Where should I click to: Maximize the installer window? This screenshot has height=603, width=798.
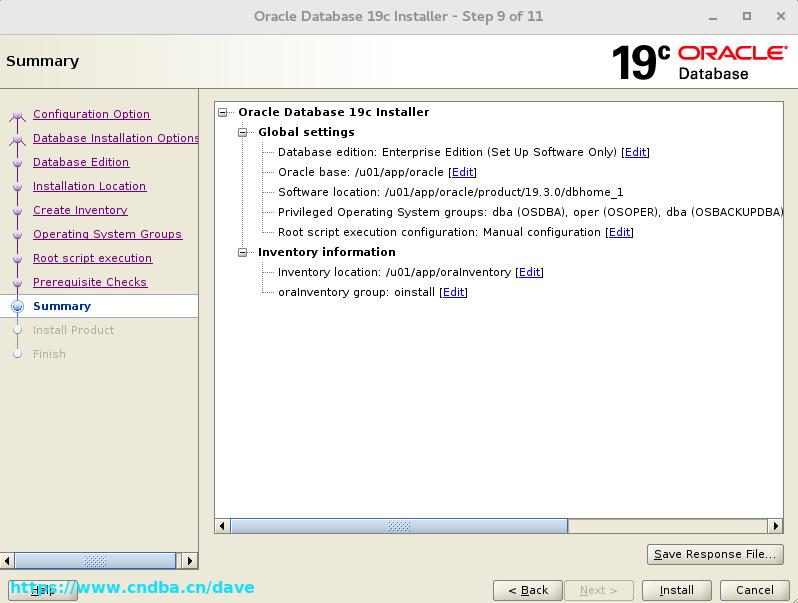pos(747,16)
